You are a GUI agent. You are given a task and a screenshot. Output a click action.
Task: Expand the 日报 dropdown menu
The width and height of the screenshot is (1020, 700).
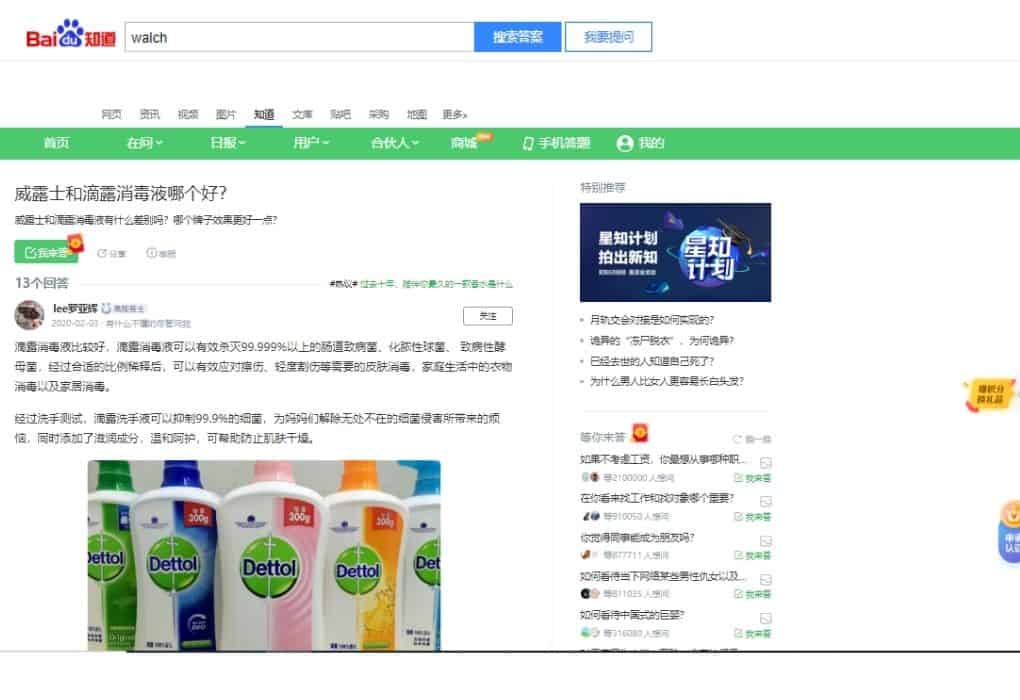227,143
